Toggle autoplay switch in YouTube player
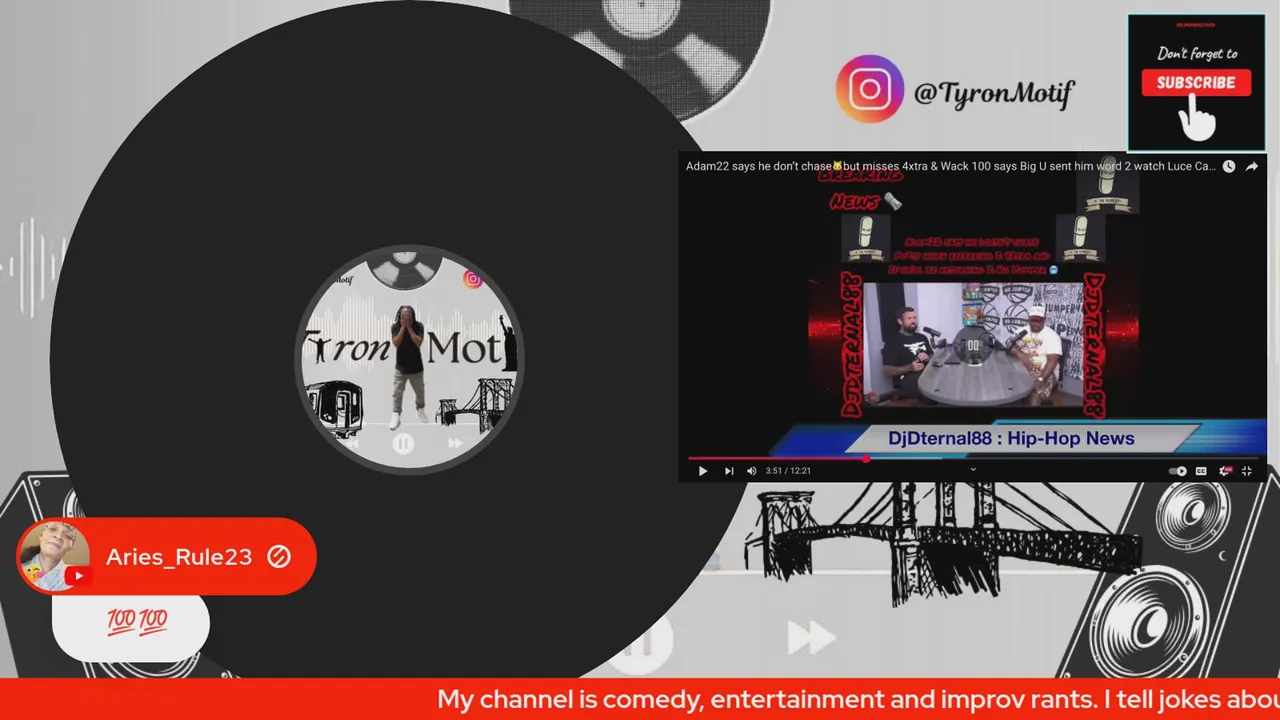 1178,471
